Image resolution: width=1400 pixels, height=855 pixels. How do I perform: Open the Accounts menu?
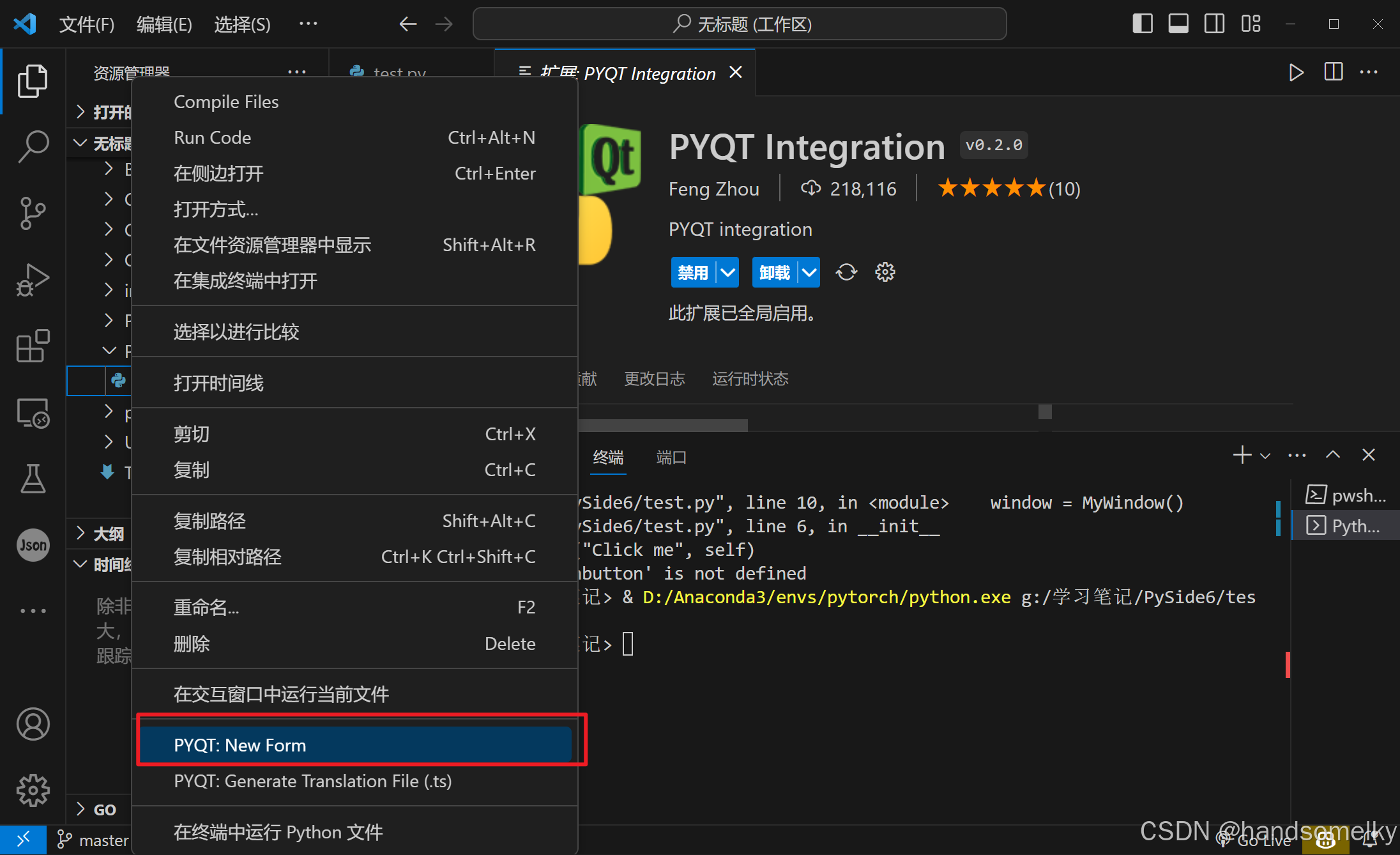pyautogui.click(x=33, y=724)
